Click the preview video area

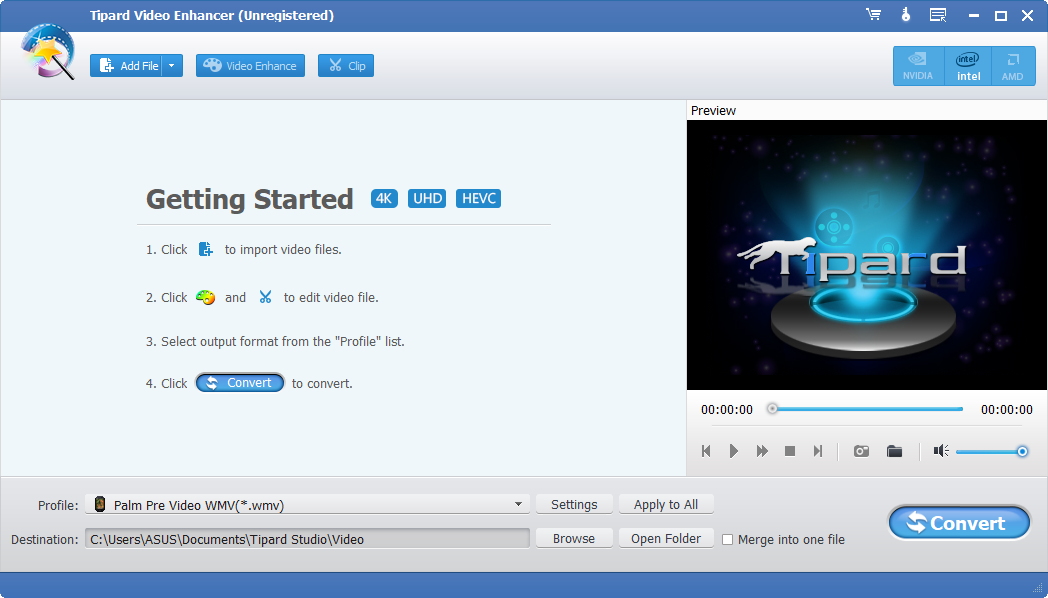[x=866, y=255]
